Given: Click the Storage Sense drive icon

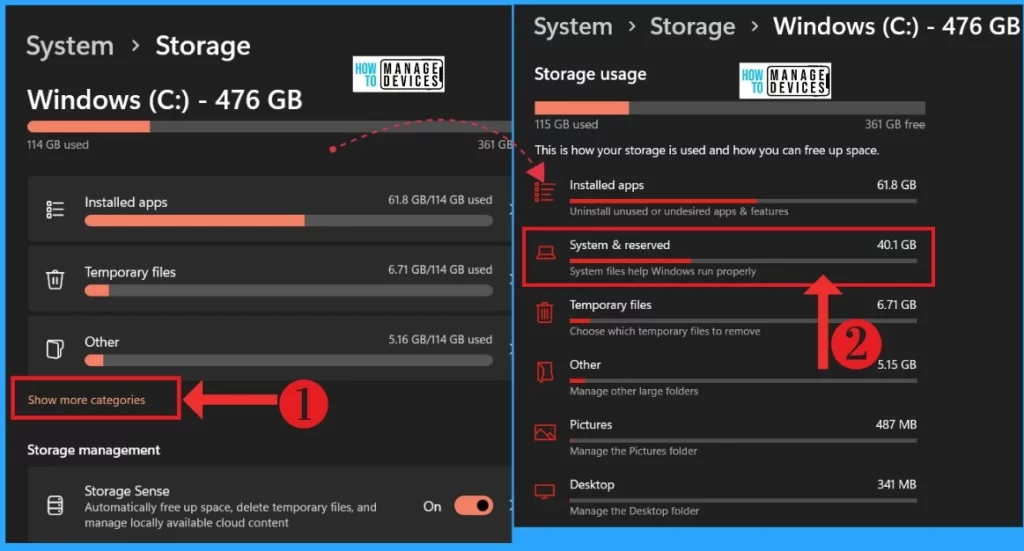Looking at the screenshot, I should click(x=55, y=505).
